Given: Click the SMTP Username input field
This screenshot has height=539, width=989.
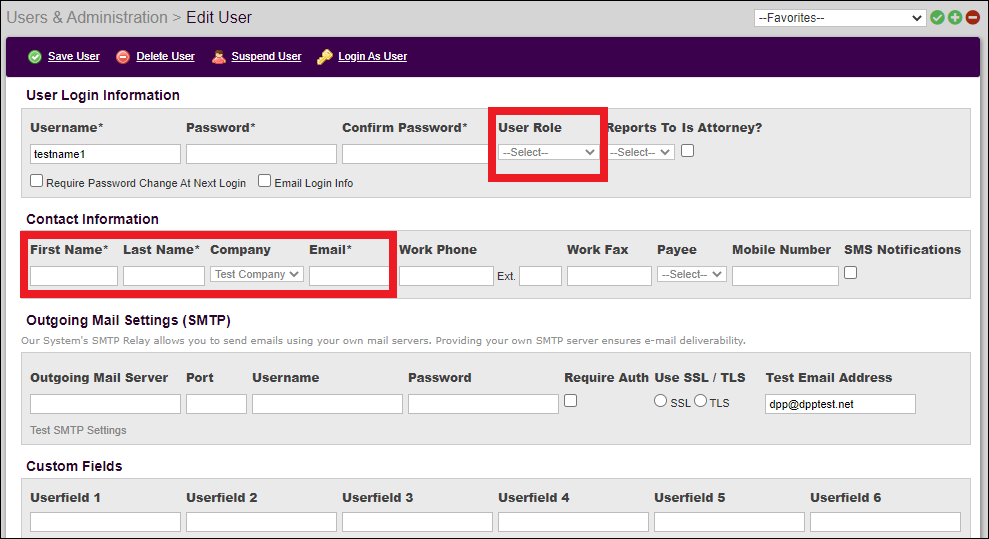Looking at the screenshot, I should (327, 404).
